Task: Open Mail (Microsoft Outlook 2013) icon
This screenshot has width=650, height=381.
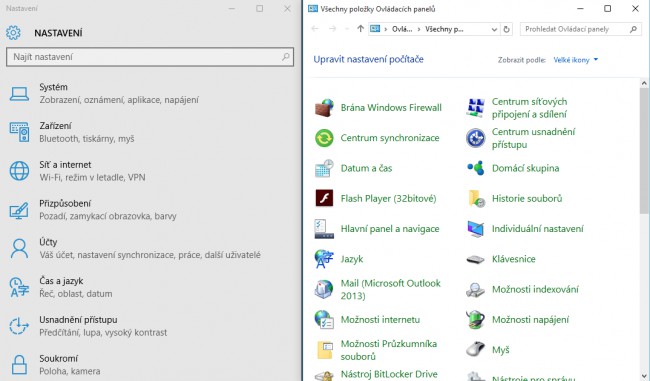Action: pyautogui.click(x=324, y=289)
